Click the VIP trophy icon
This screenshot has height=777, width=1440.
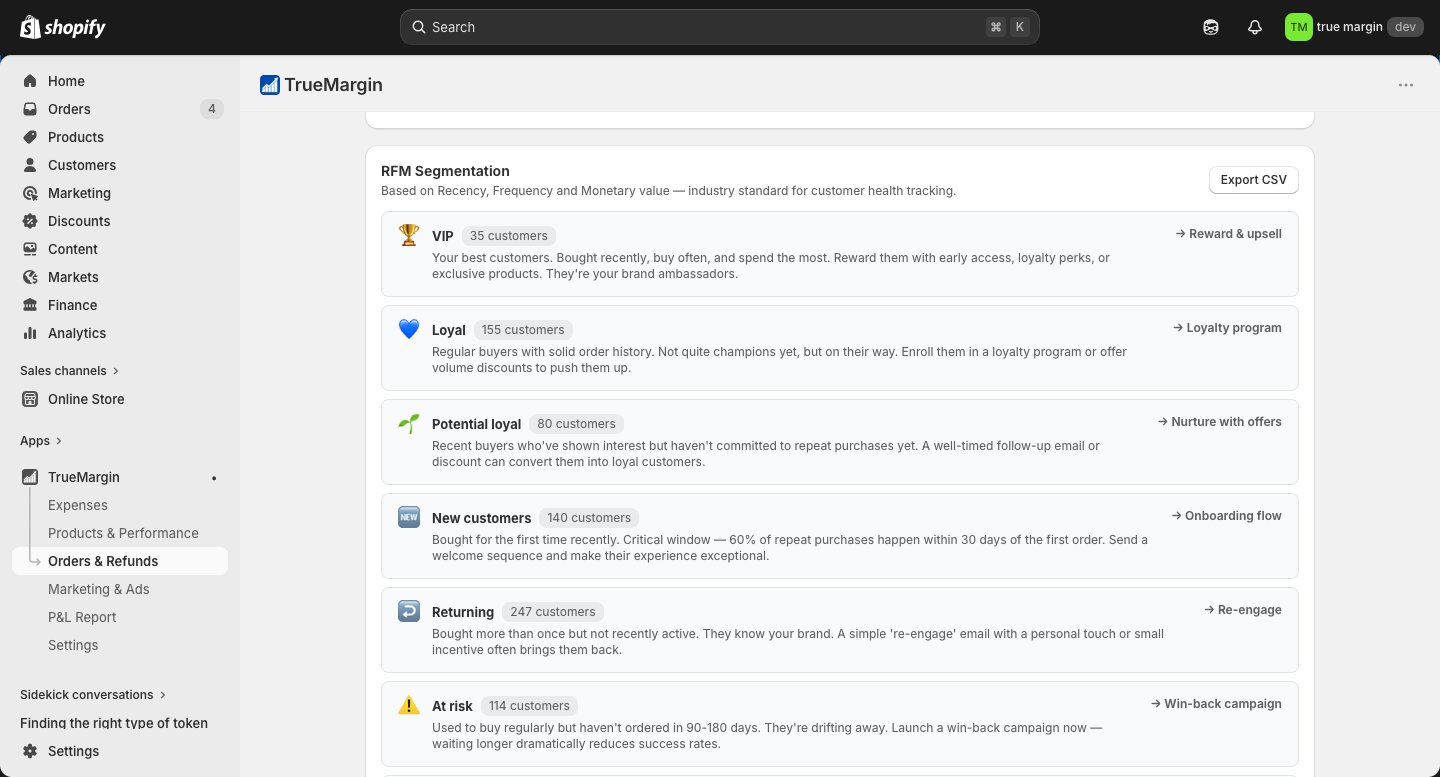coord(409,235)
